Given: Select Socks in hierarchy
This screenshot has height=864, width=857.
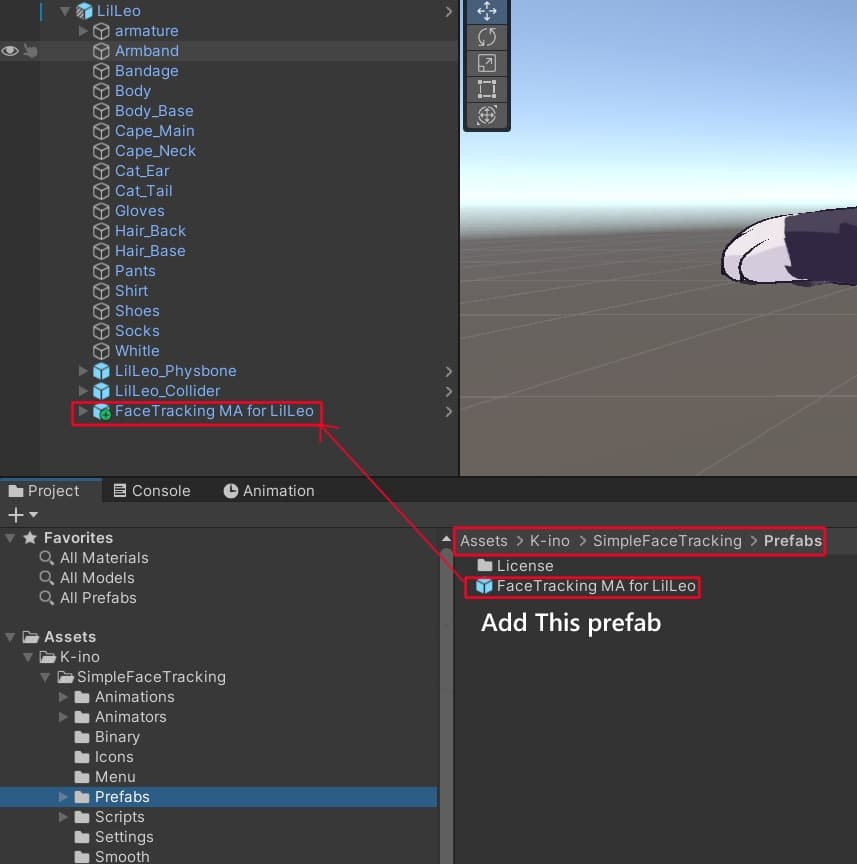Looking at the screenshot, I should pos(137,331).
